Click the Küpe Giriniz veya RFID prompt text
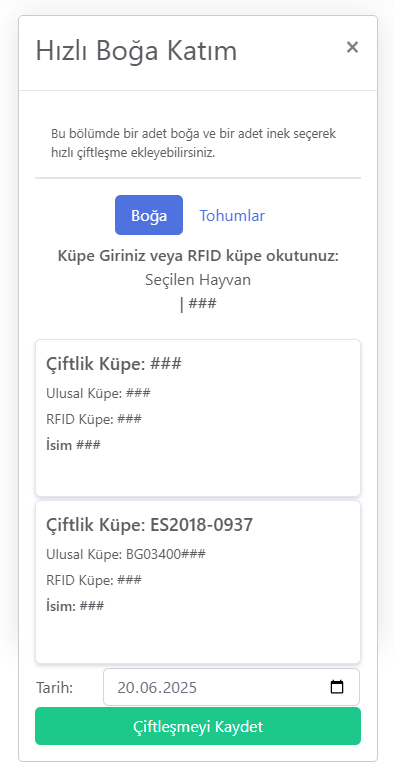This screenshot has width=394, height=771. [x=198, y=256]
